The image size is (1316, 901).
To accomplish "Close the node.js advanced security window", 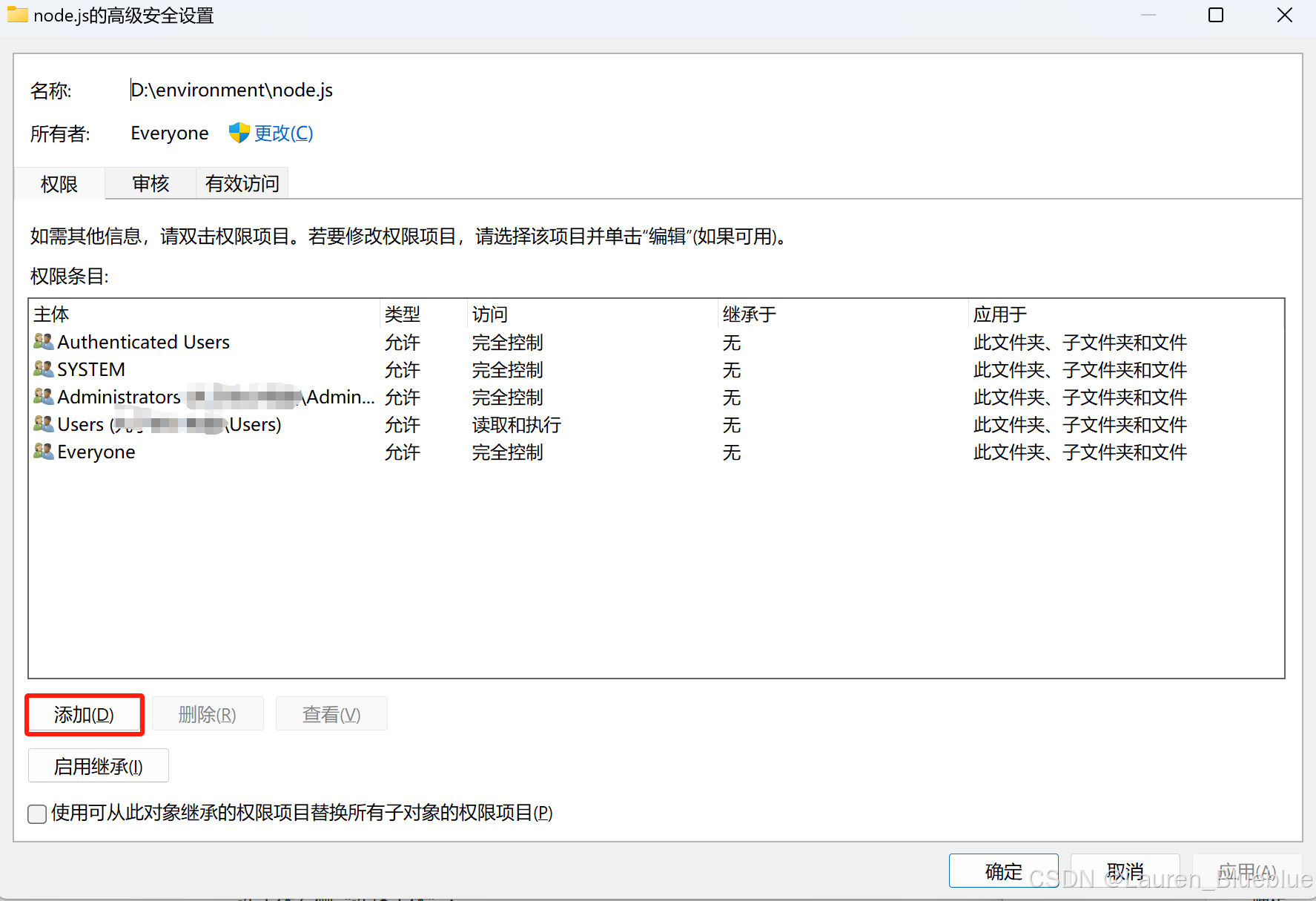I will (x=1285, y=15).
